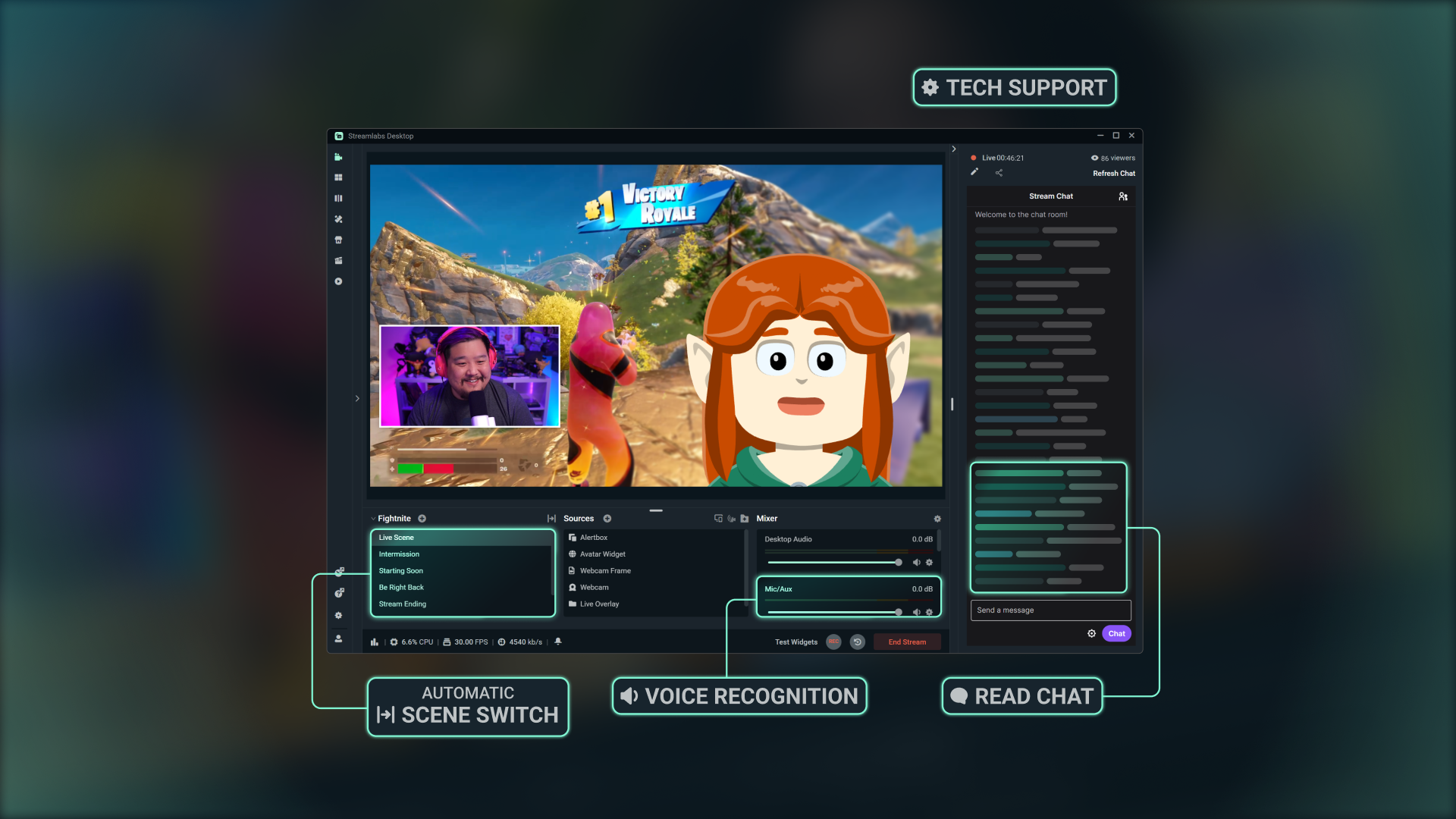The width and height of the screenshot is (1456, 819).
Task: Click the share stream icon
Action: (x=999, y=173)
